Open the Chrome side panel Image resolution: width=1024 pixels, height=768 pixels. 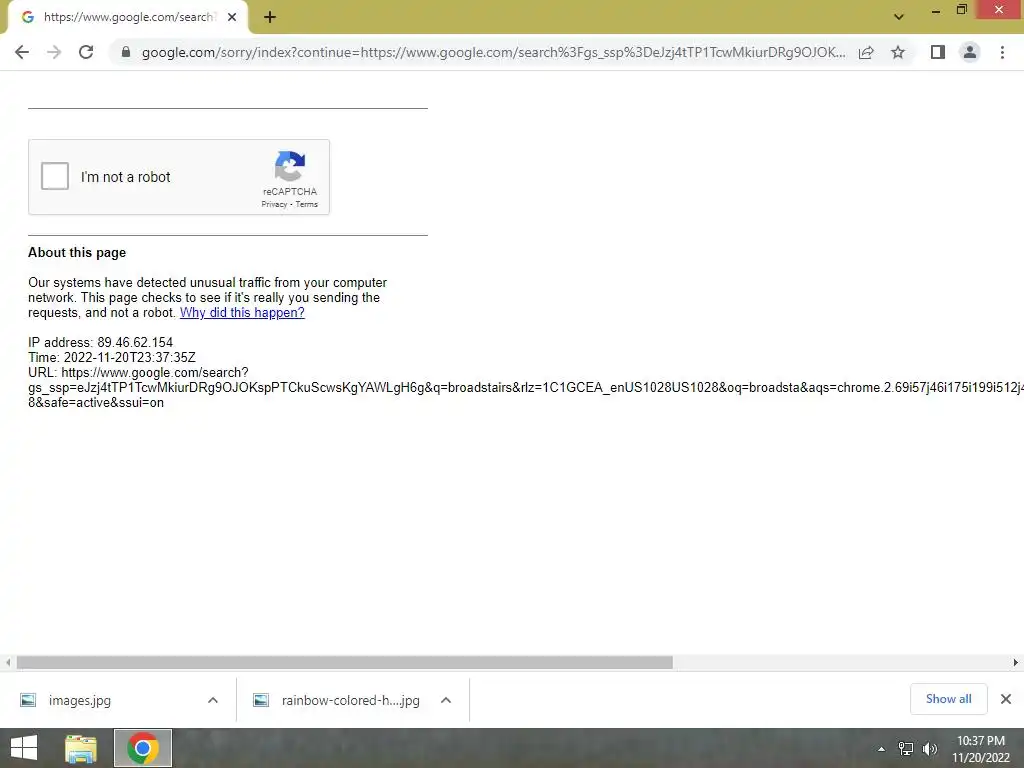point(938,52)
